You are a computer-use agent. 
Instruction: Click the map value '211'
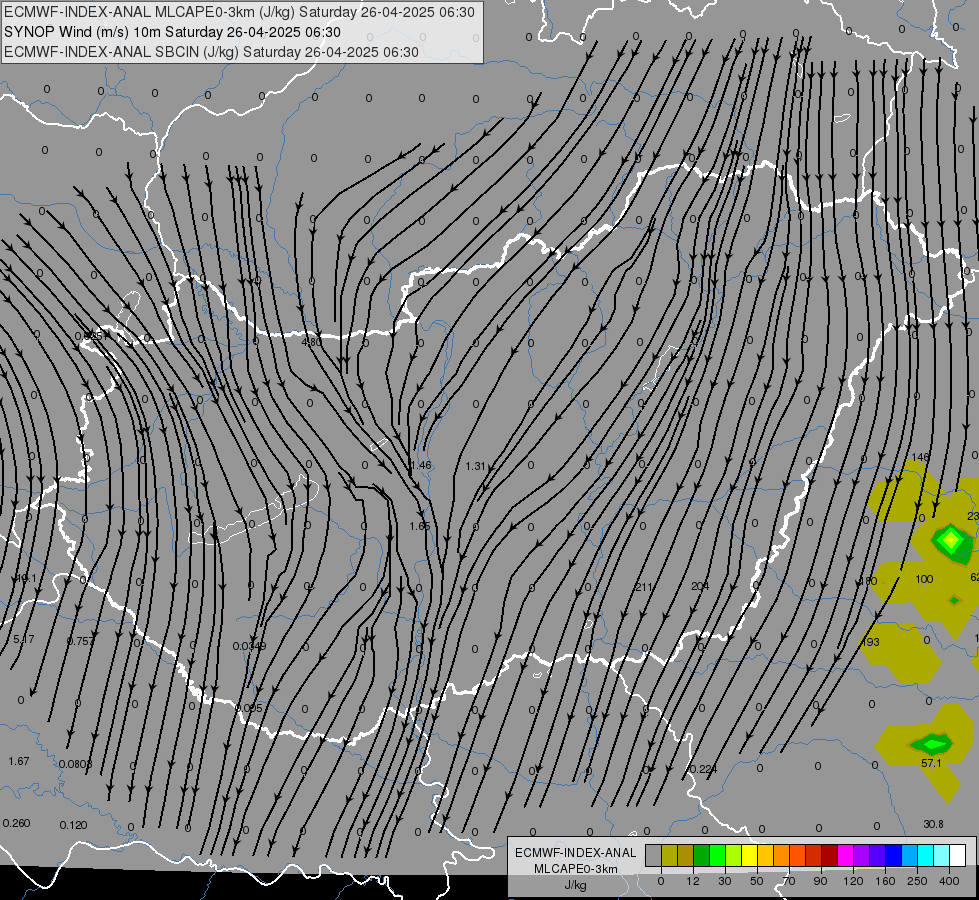pos(643,587)
